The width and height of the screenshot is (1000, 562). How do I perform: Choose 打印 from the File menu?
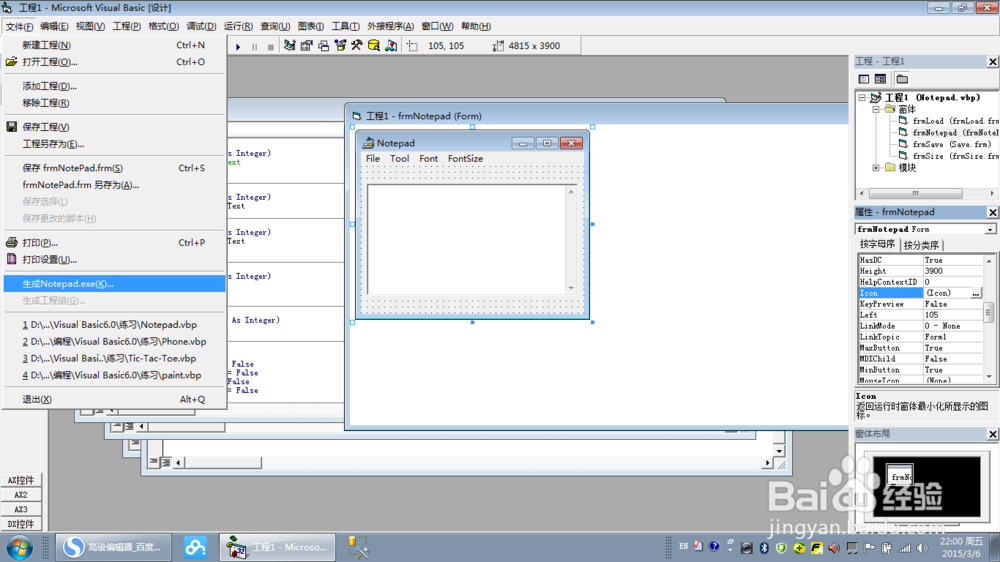pos(114,243)
